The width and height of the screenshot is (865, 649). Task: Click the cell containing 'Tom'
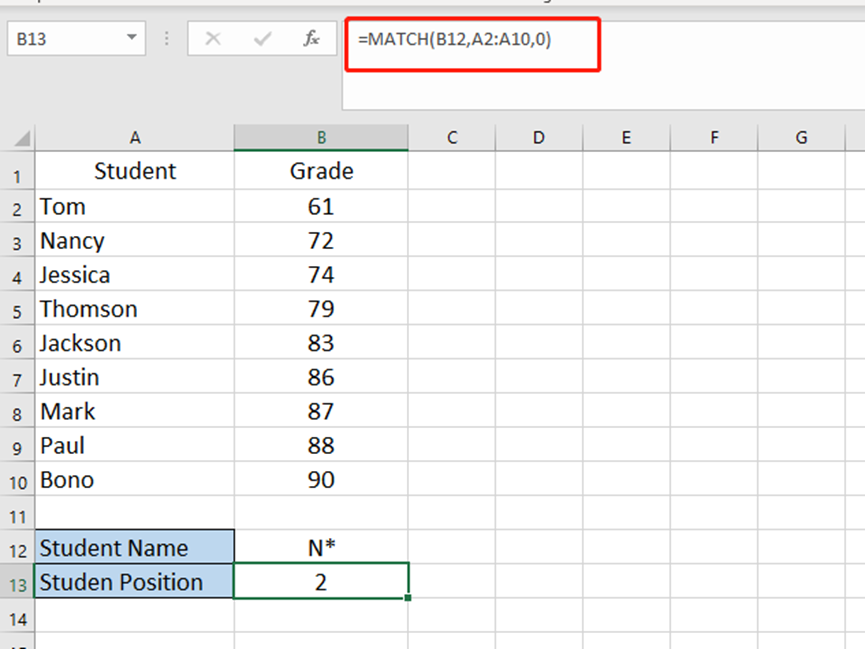(135, 206)
